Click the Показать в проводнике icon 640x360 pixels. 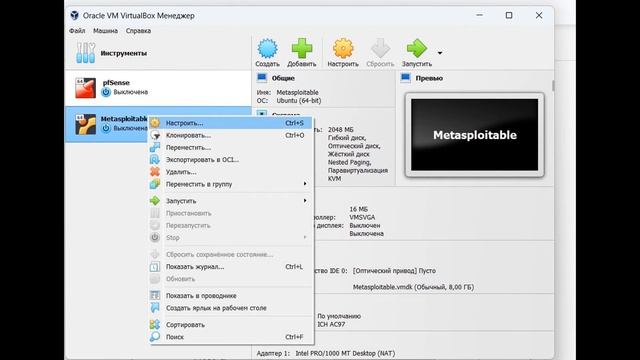tap(155, 296)
